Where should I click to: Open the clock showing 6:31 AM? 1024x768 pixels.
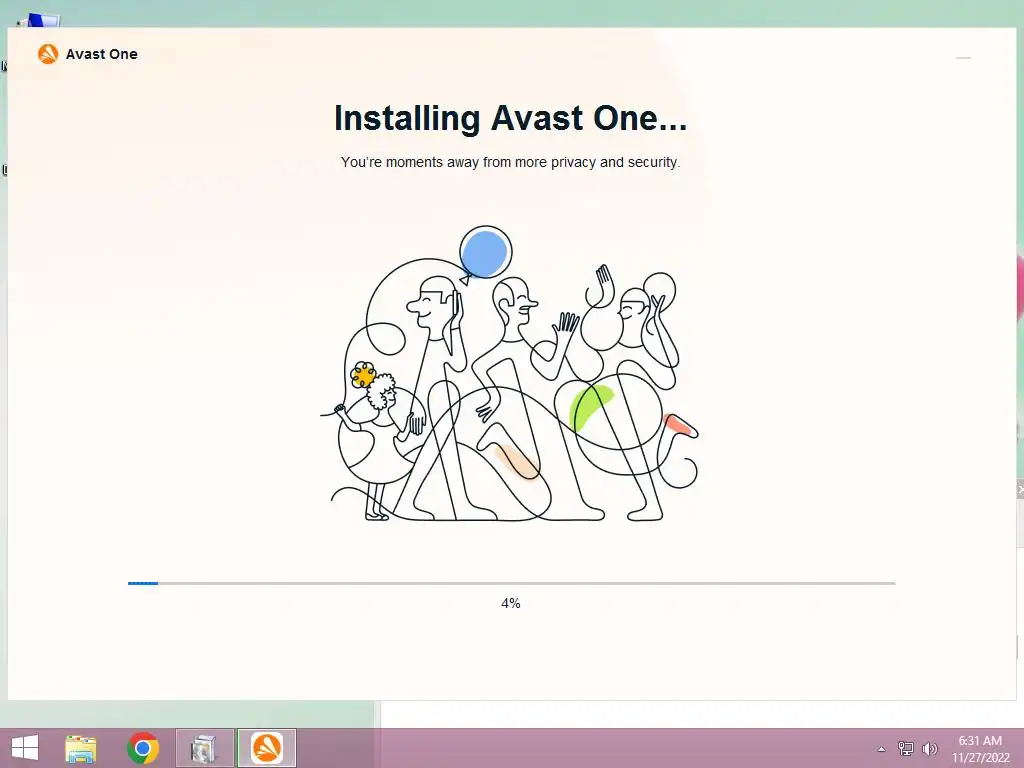point(980,749)
